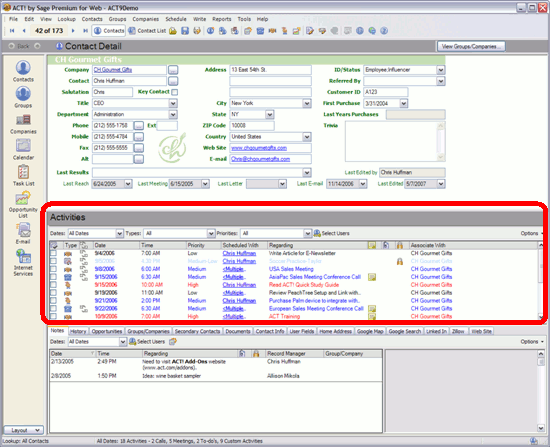Open the Layout dropdown at bottom left

pos(24,430)
